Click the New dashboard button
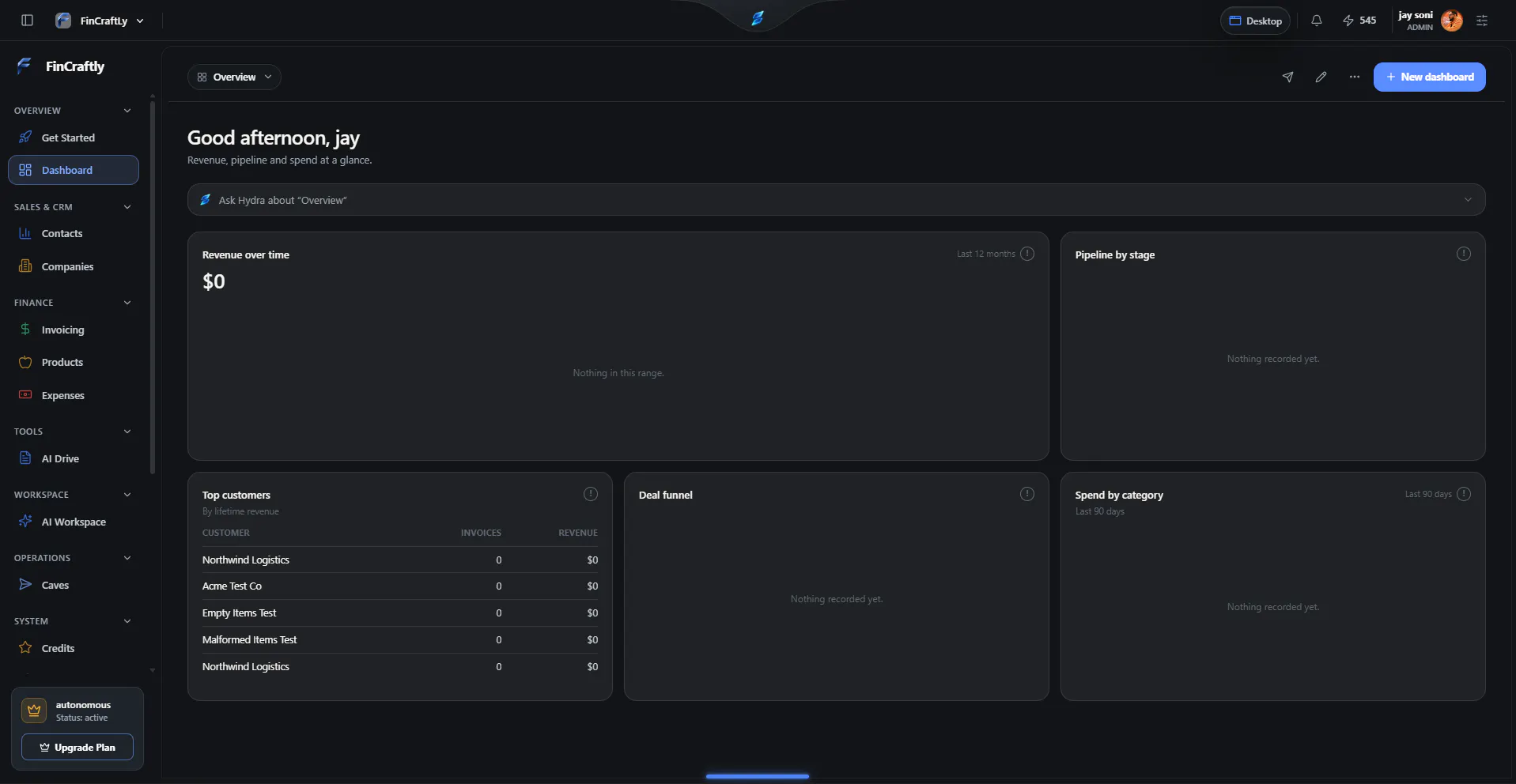The height and width of the screenshot is (784, 1516). point(1429,77)
